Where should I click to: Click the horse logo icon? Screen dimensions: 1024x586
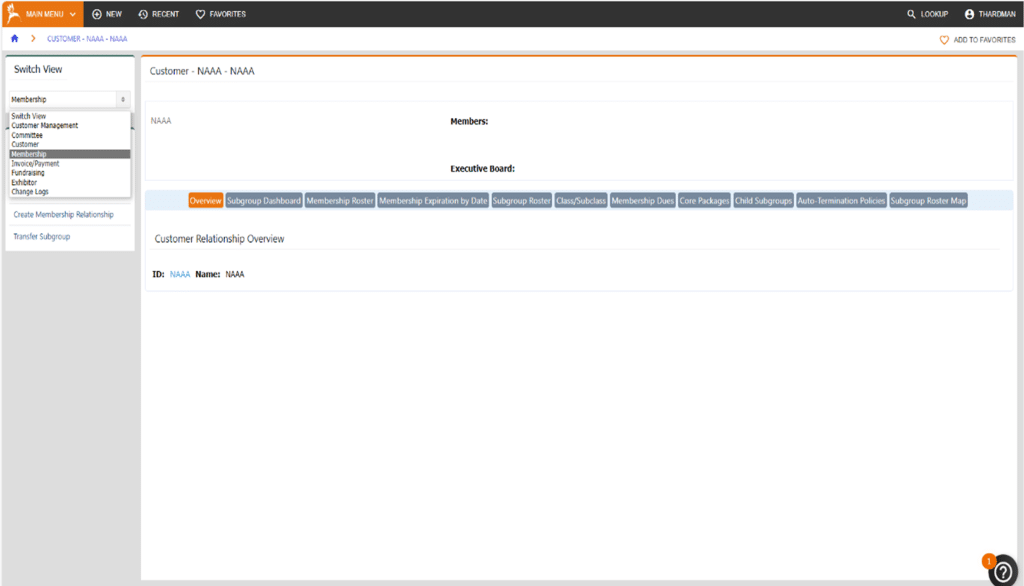click(x=13, y=13)
